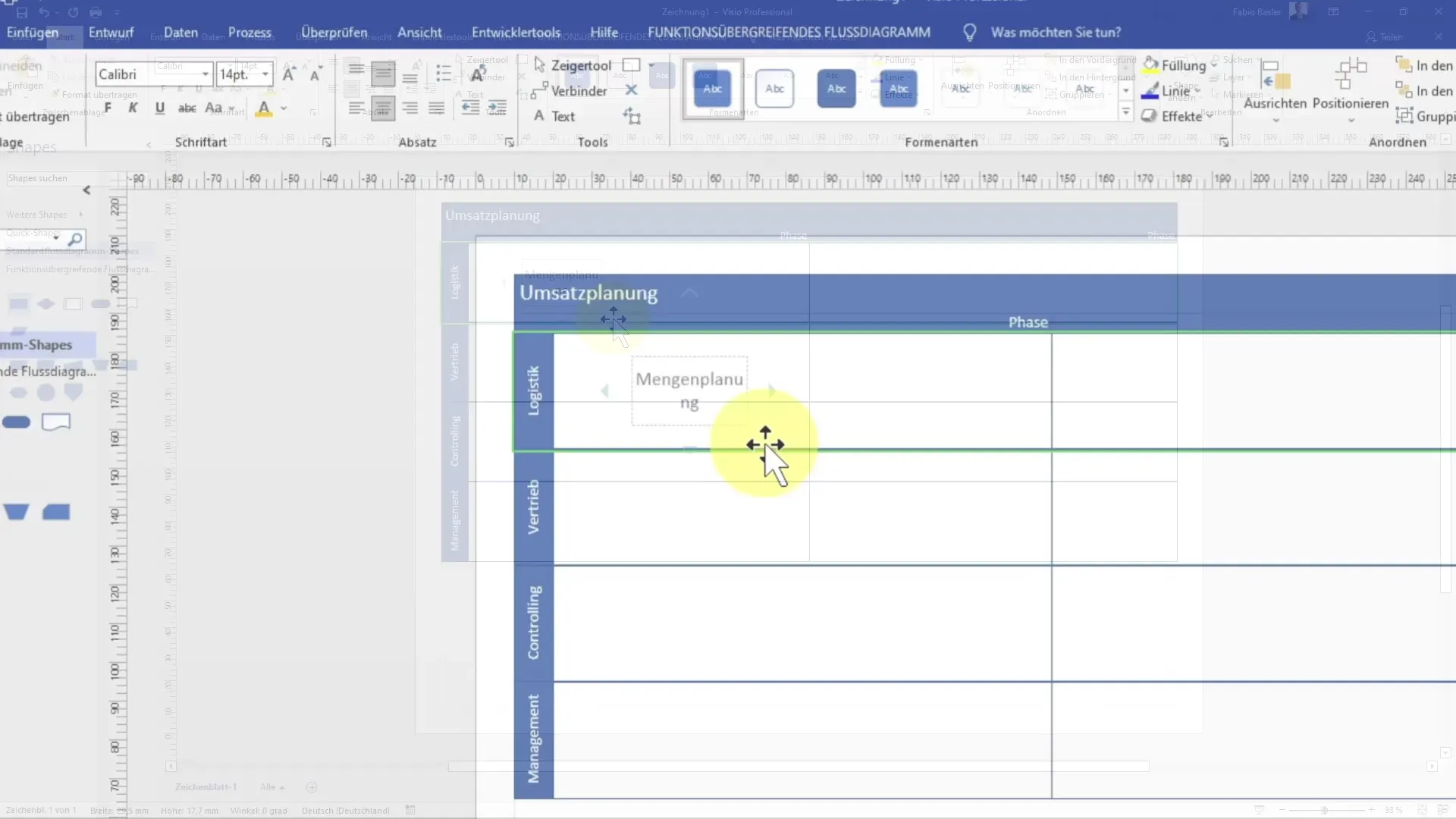Open the Entwicklertools tab
Image resolution: width=1456 pixels, height=819 pixels.
516,33
